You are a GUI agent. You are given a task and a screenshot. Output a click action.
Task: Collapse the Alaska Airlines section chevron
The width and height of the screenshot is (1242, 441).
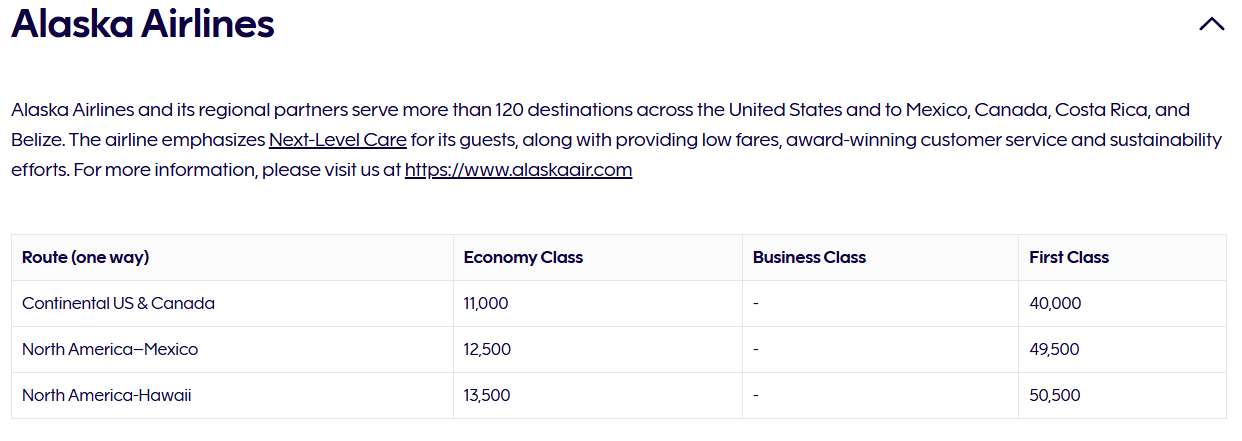(1211, 25)
